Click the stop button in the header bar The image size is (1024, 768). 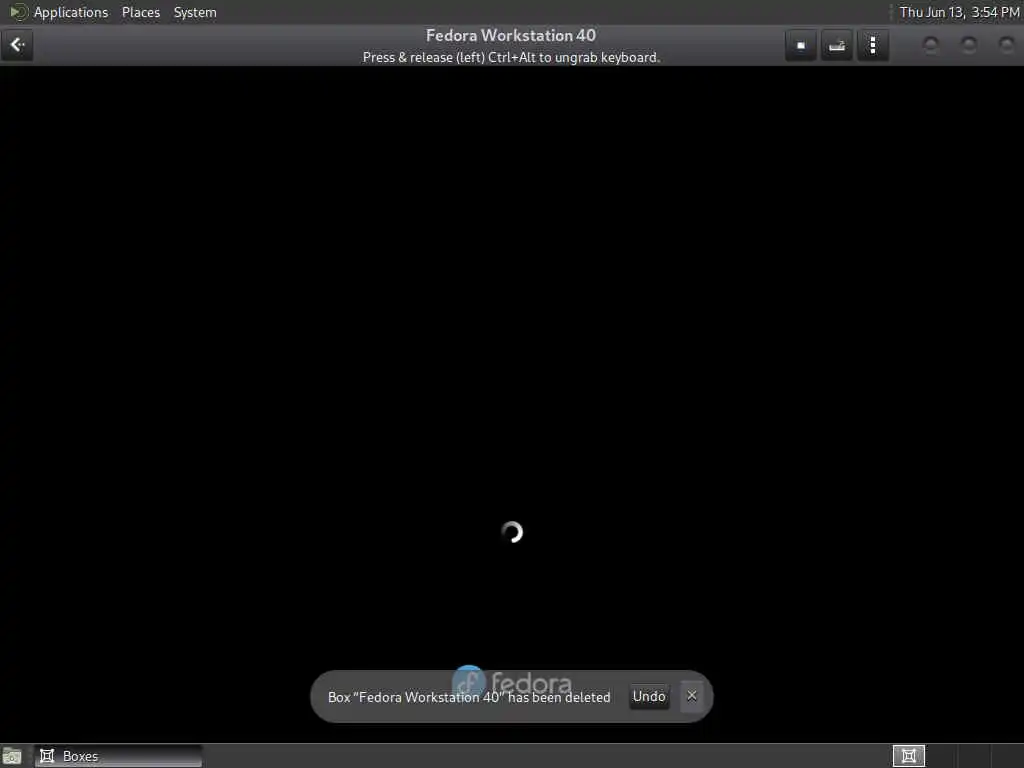(801, 45)
